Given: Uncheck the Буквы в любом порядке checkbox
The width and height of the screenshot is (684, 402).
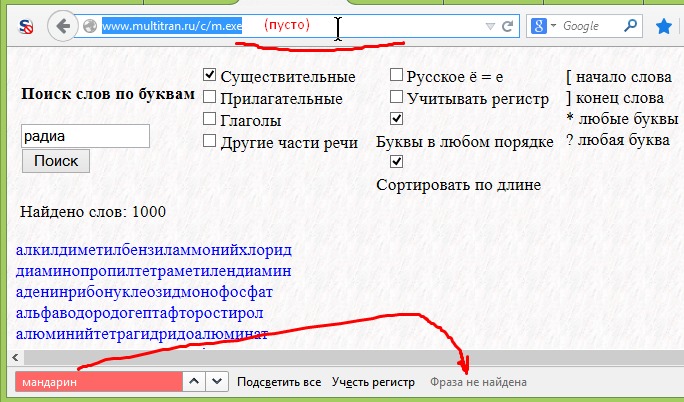Looking at the screenshot, I should click(x=396, y=118).
